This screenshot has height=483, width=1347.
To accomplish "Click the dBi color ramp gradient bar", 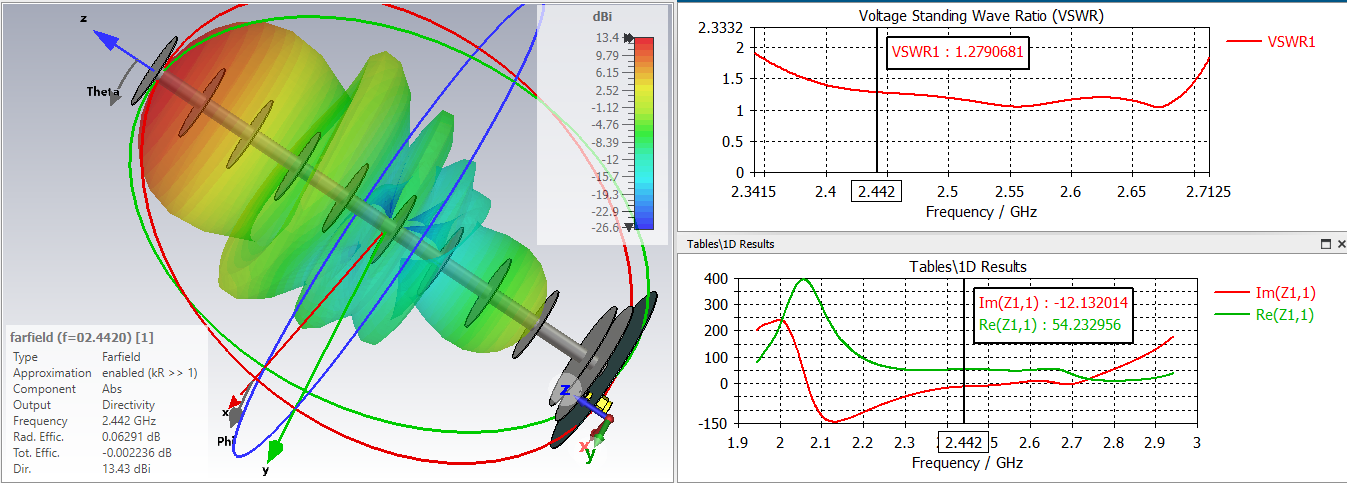I will (645, 132).
